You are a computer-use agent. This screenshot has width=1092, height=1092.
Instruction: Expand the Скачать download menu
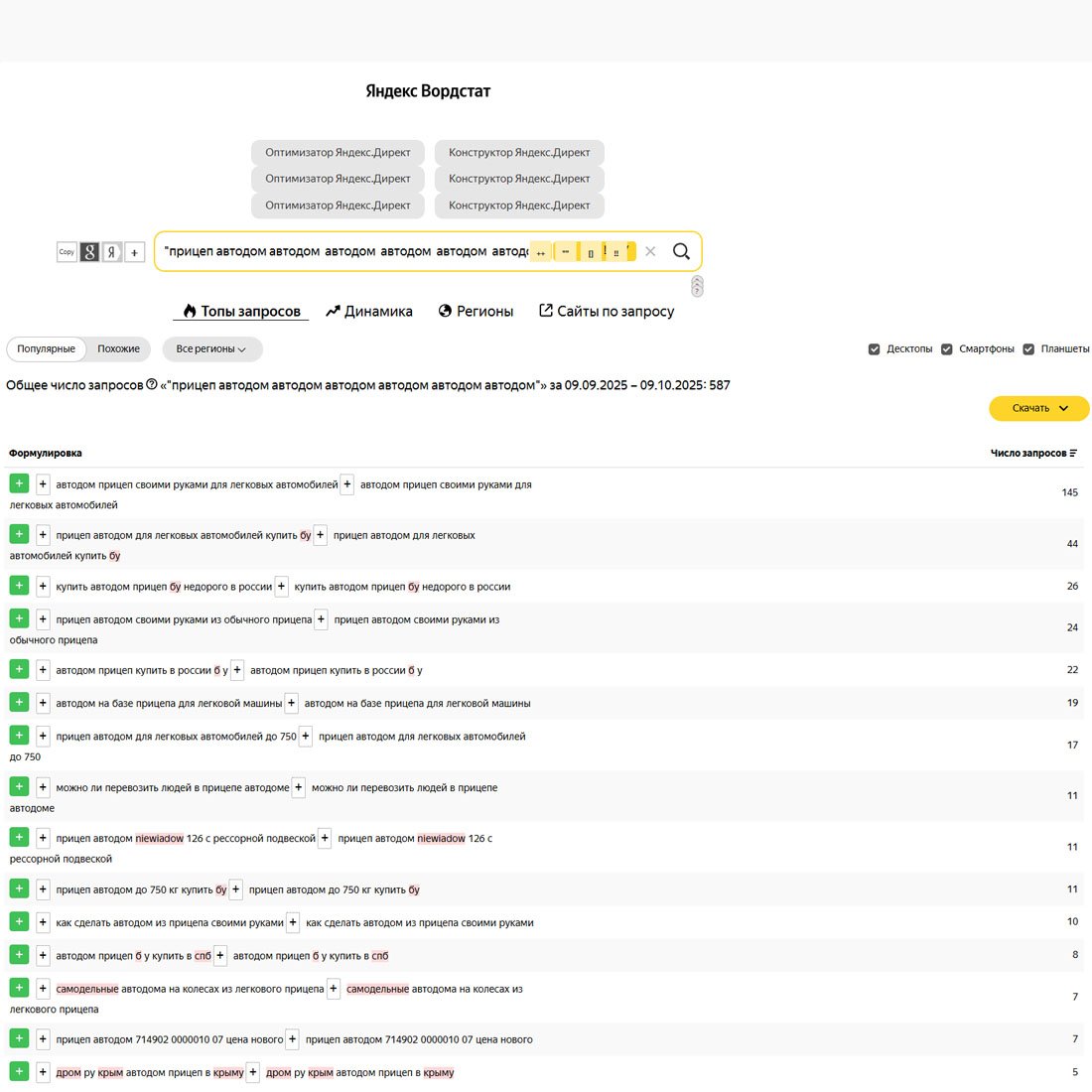1038,408
